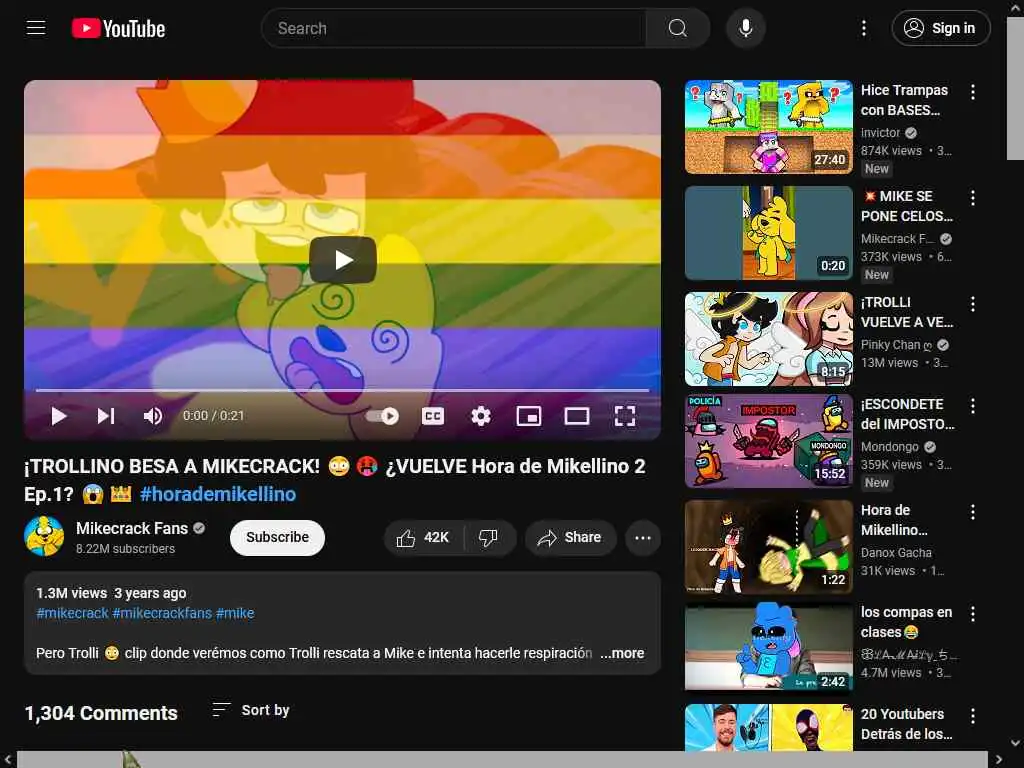Focus the Search input field
Viewport: 1024px width, 768px height.
click(x=454, y=28)
